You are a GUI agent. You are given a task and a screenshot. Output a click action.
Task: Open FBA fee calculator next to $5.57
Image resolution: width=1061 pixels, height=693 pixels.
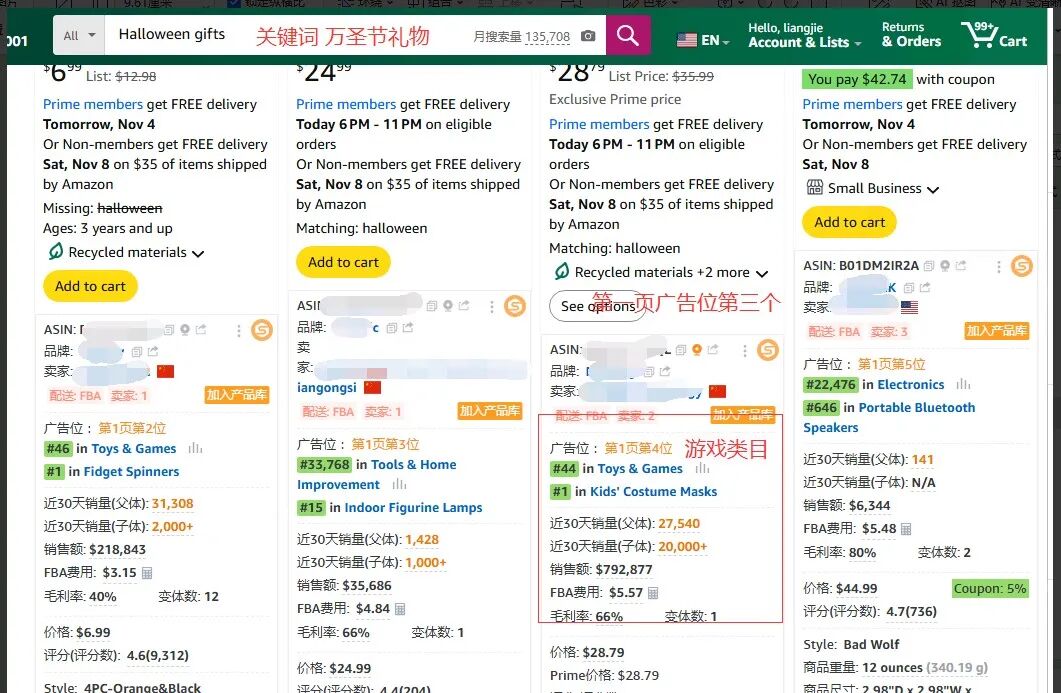click(x=653, y=593)
